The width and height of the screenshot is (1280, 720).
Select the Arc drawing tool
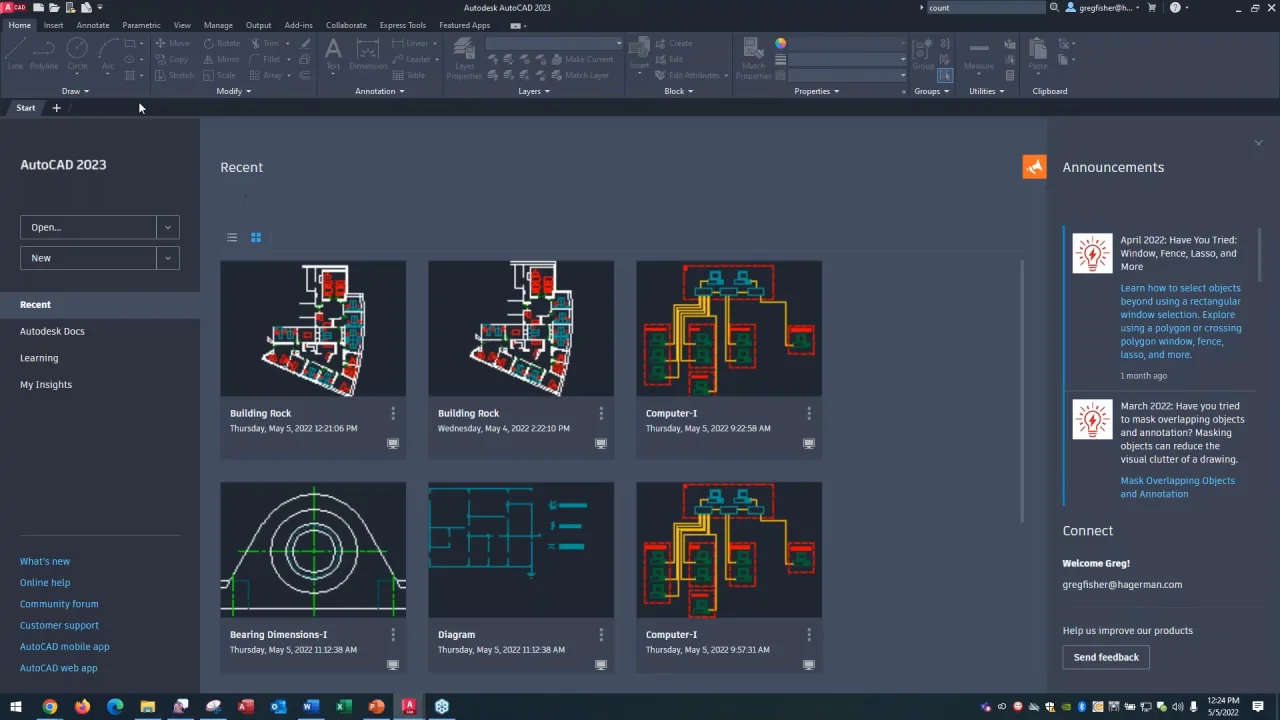[x=108, y=54]
